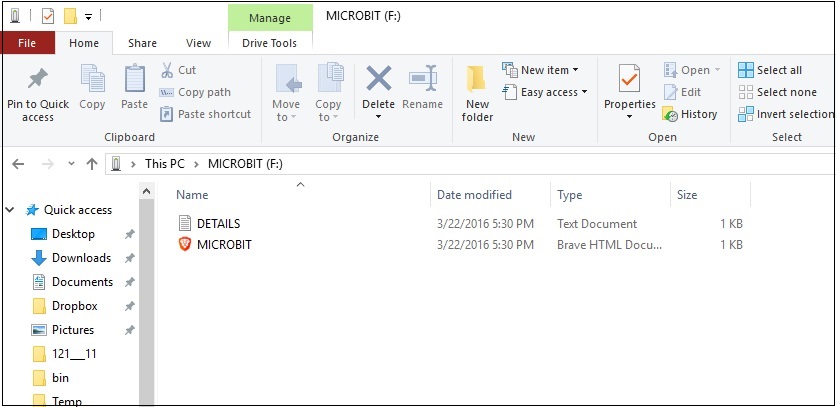Click Select all in the Select group

(x=745, y=70)
